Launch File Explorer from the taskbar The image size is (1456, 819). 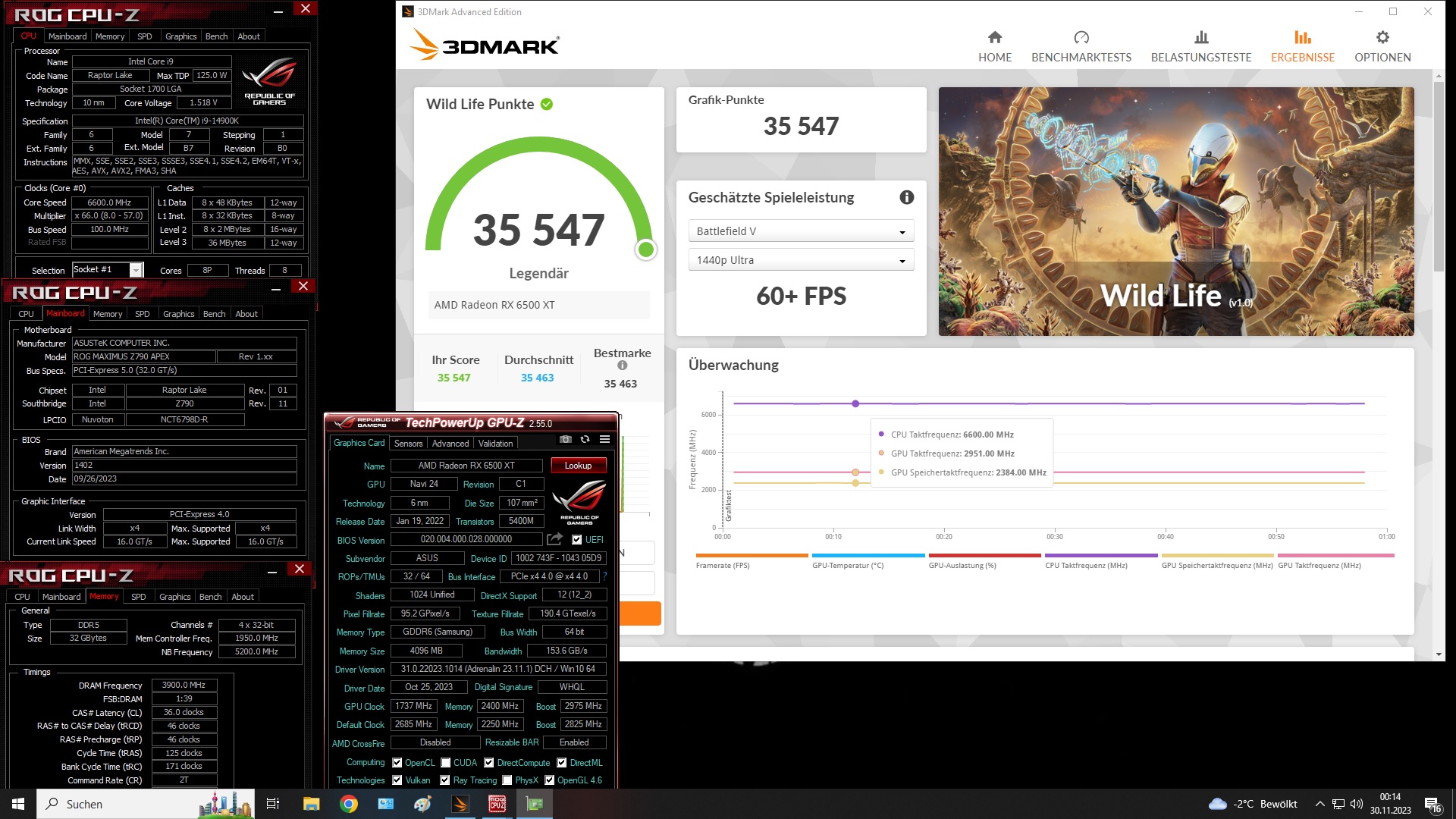(x=311, y=804)
